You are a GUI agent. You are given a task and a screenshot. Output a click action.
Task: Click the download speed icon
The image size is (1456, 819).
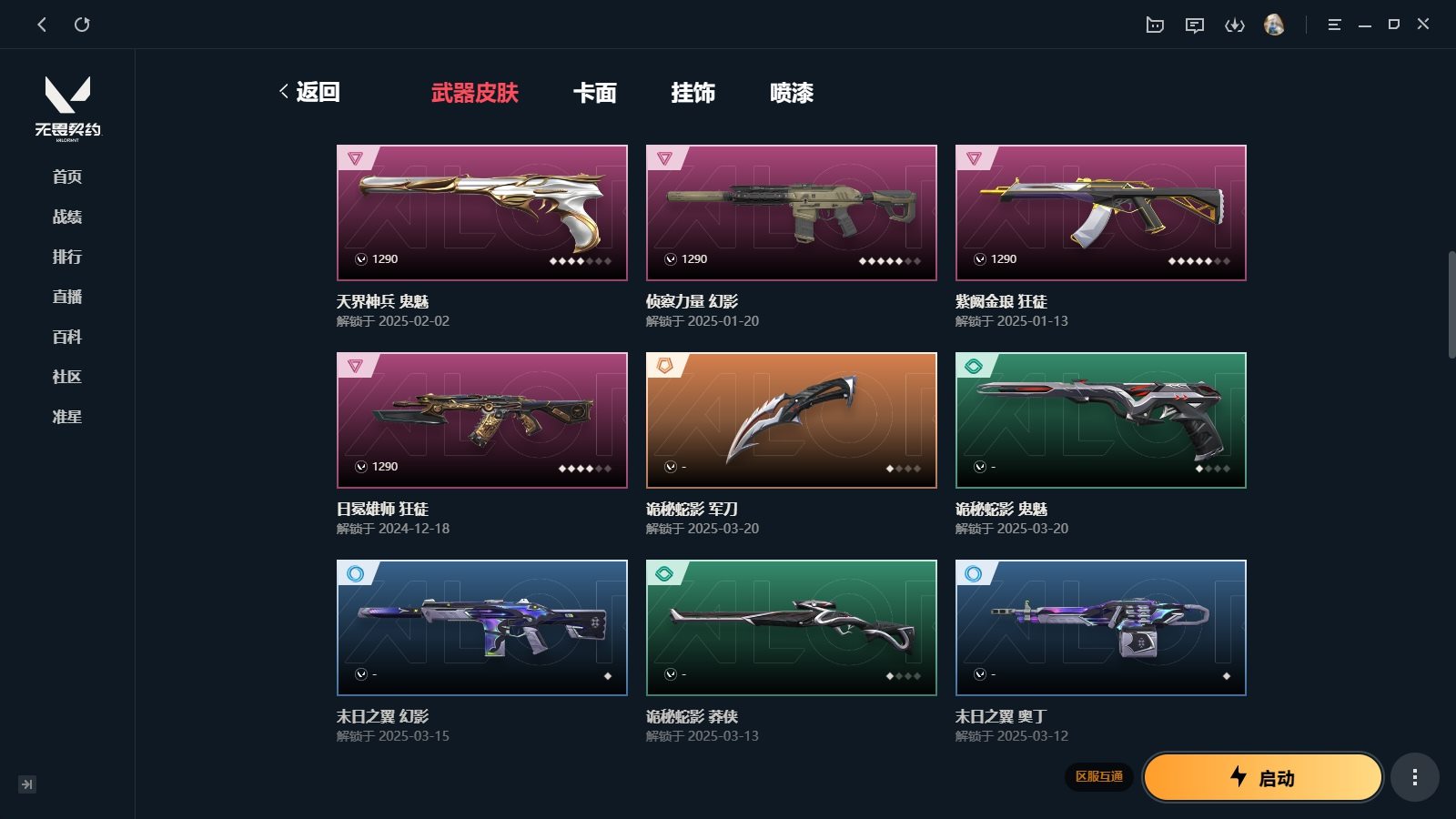tap(1235, 25)
